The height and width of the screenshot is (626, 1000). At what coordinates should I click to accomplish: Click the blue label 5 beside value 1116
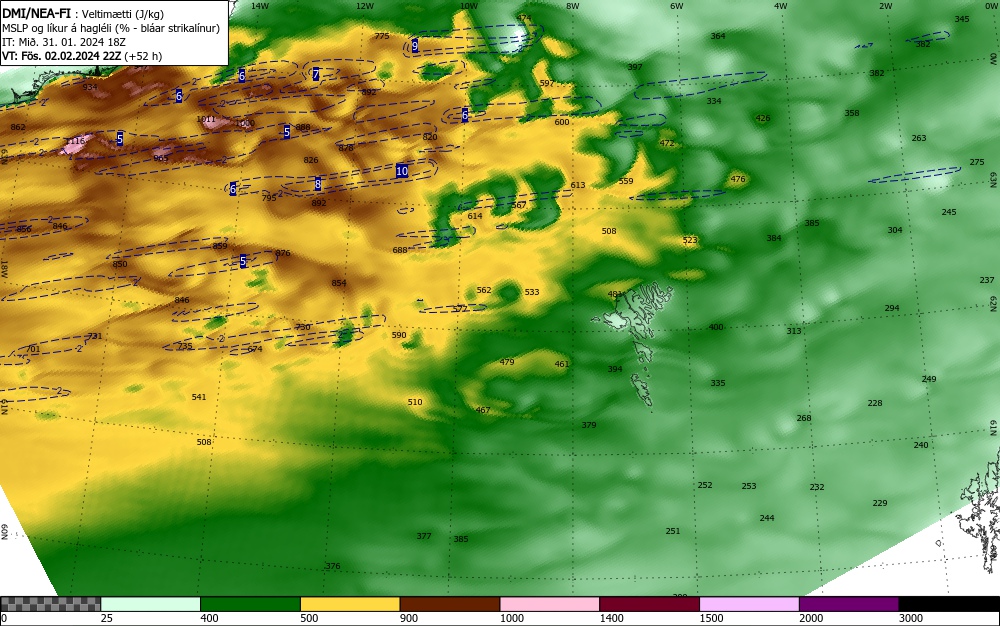[x=120, y=138]
